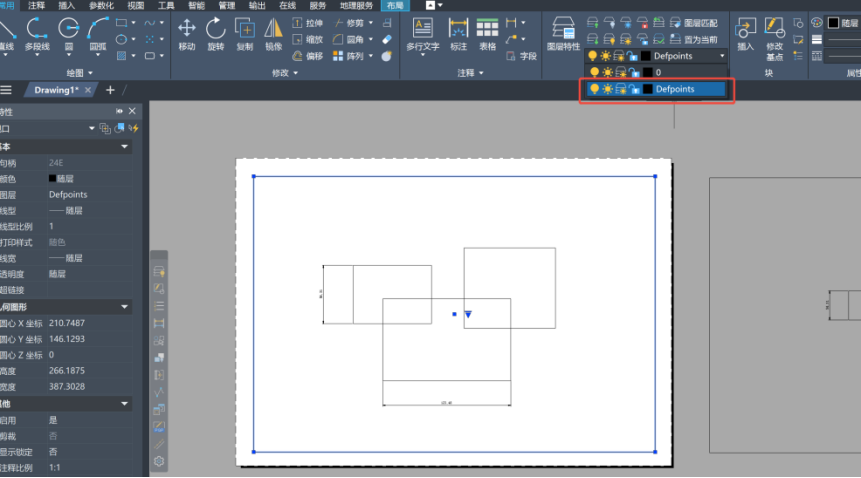
Task: Open the Array (阵列) dropdown arrow
Action: tap(371, 56)
